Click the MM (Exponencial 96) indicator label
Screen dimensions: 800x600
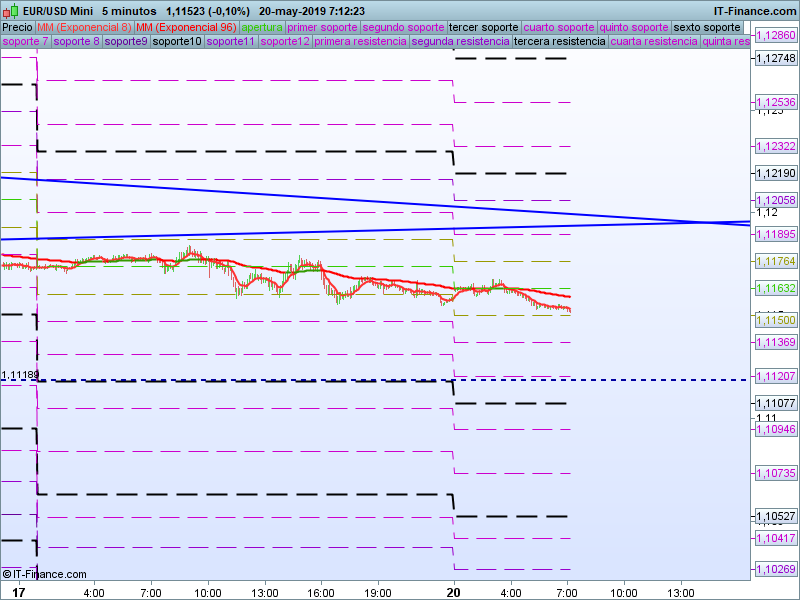coord(186,27)
